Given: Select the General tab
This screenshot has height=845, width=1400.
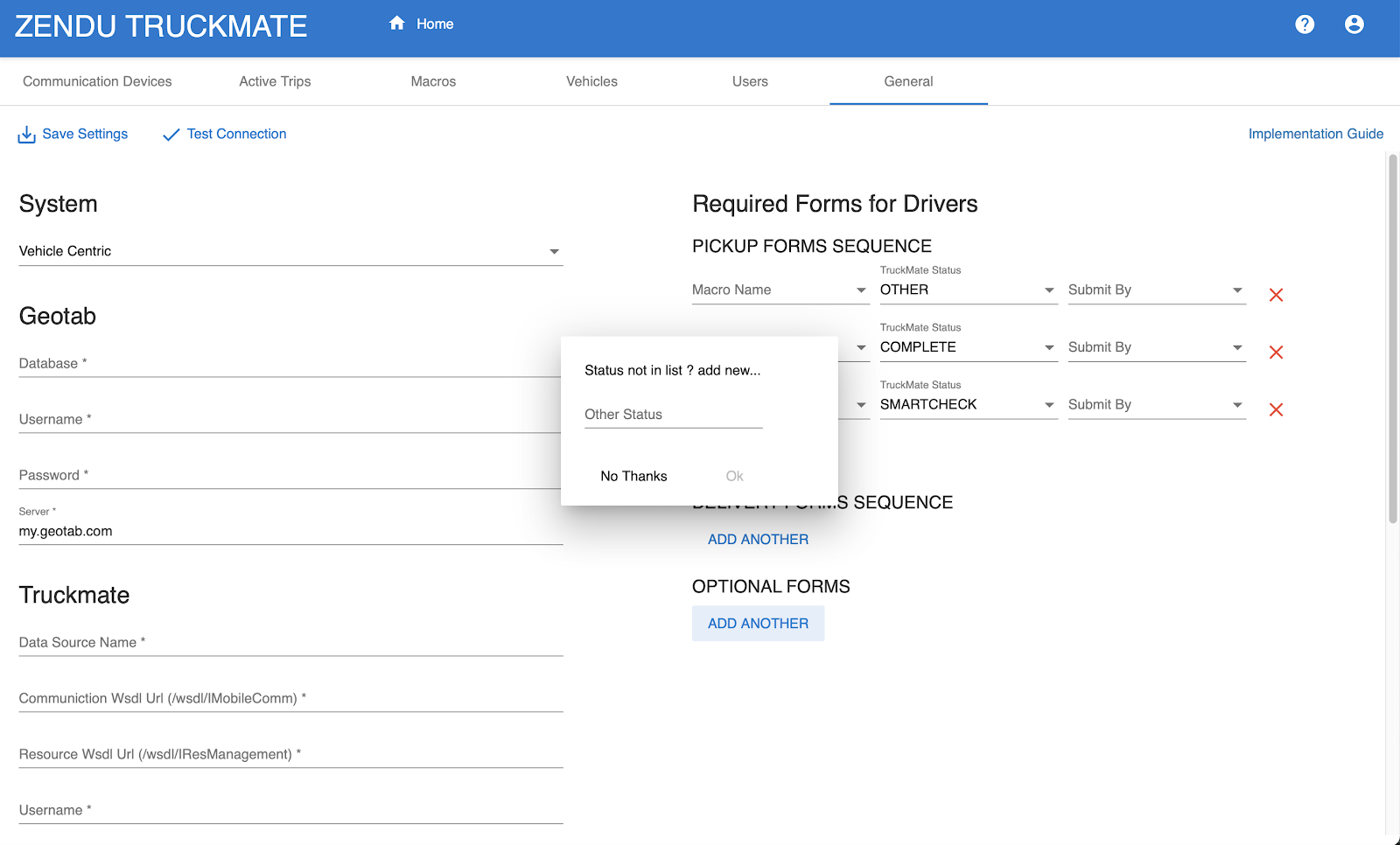Looking at the screenshot, I should [x=908, y=81].
